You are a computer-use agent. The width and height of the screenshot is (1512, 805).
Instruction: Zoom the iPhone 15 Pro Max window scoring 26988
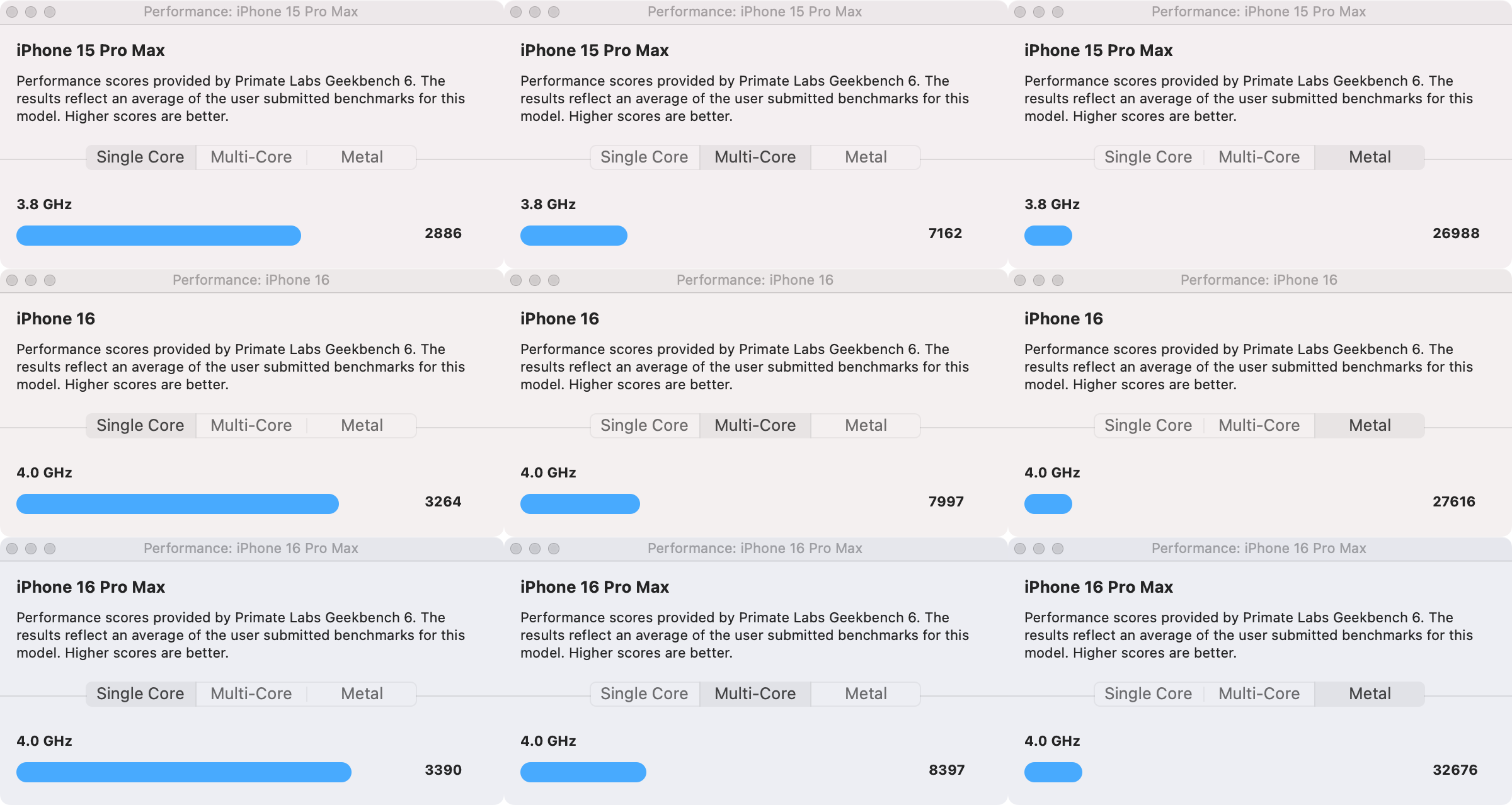click(1058, 12)
